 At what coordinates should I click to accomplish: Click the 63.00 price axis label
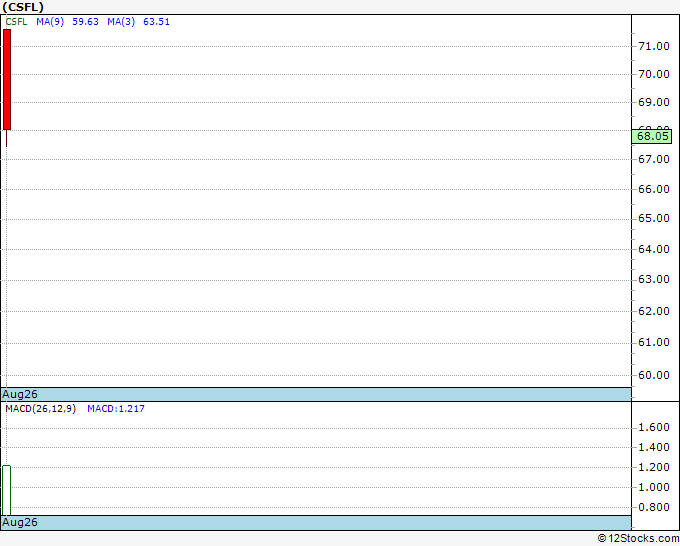654,279
